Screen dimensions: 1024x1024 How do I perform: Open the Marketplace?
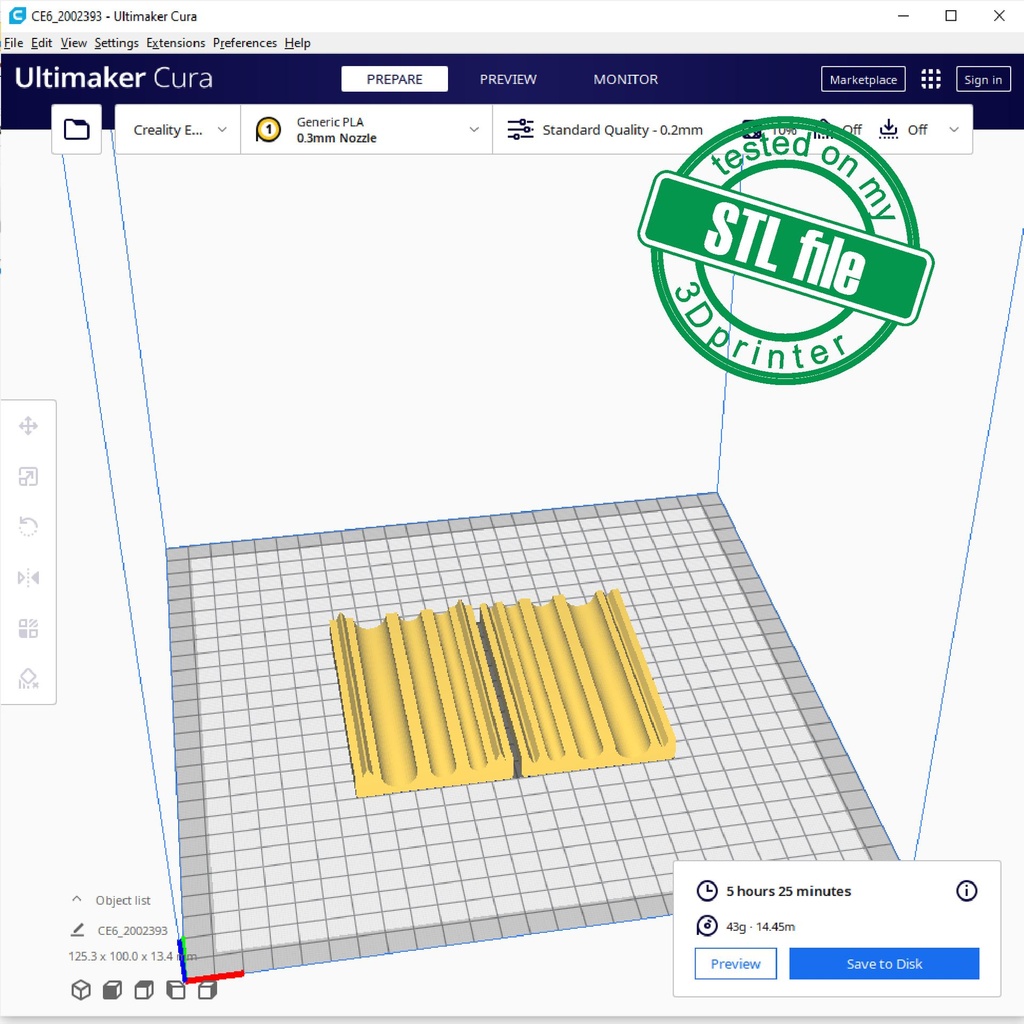tap(863, 80)
